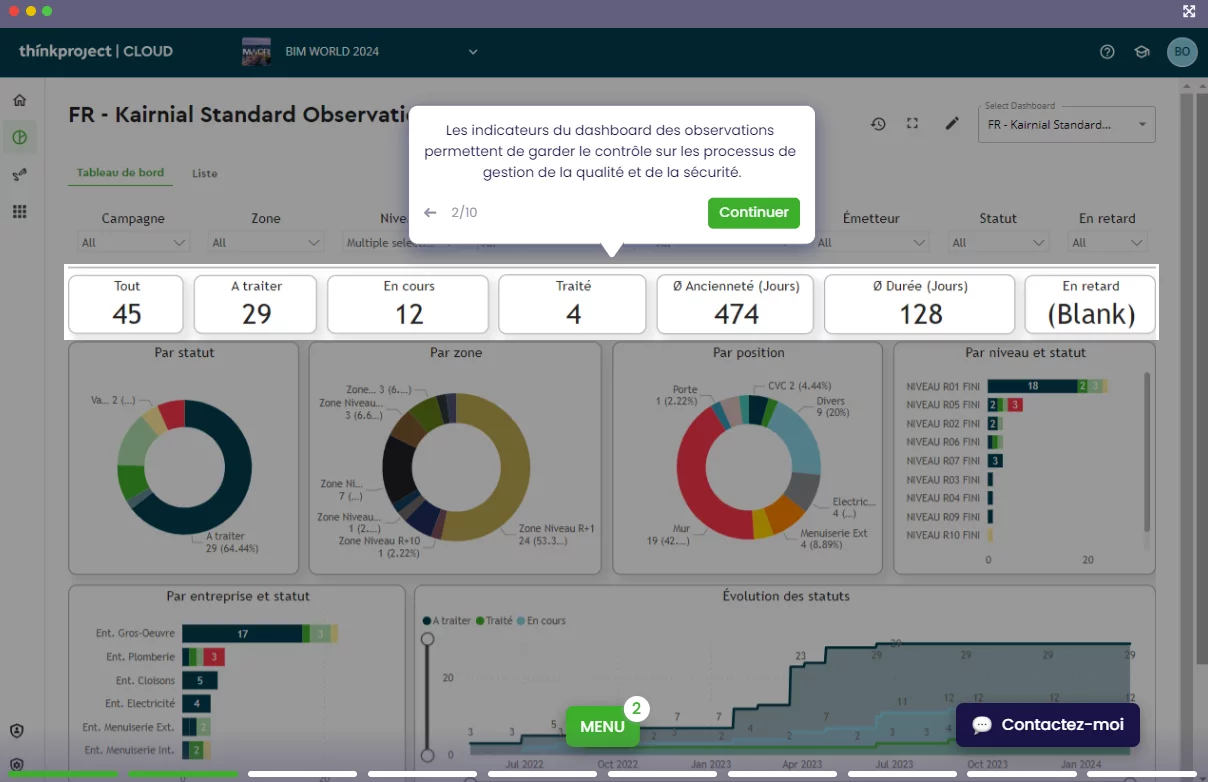Open the BO user avatar

coord(1182,52)
